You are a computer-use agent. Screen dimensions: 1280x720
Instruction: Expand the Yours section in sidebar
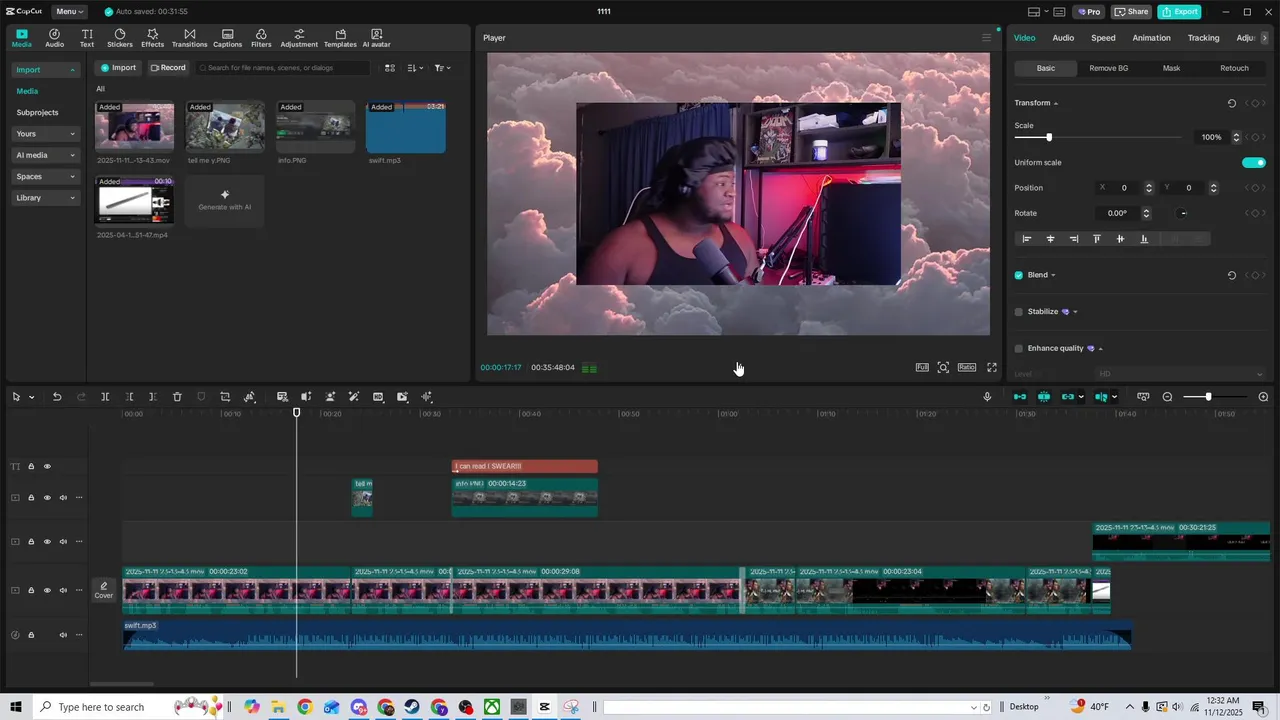point(46,134)
